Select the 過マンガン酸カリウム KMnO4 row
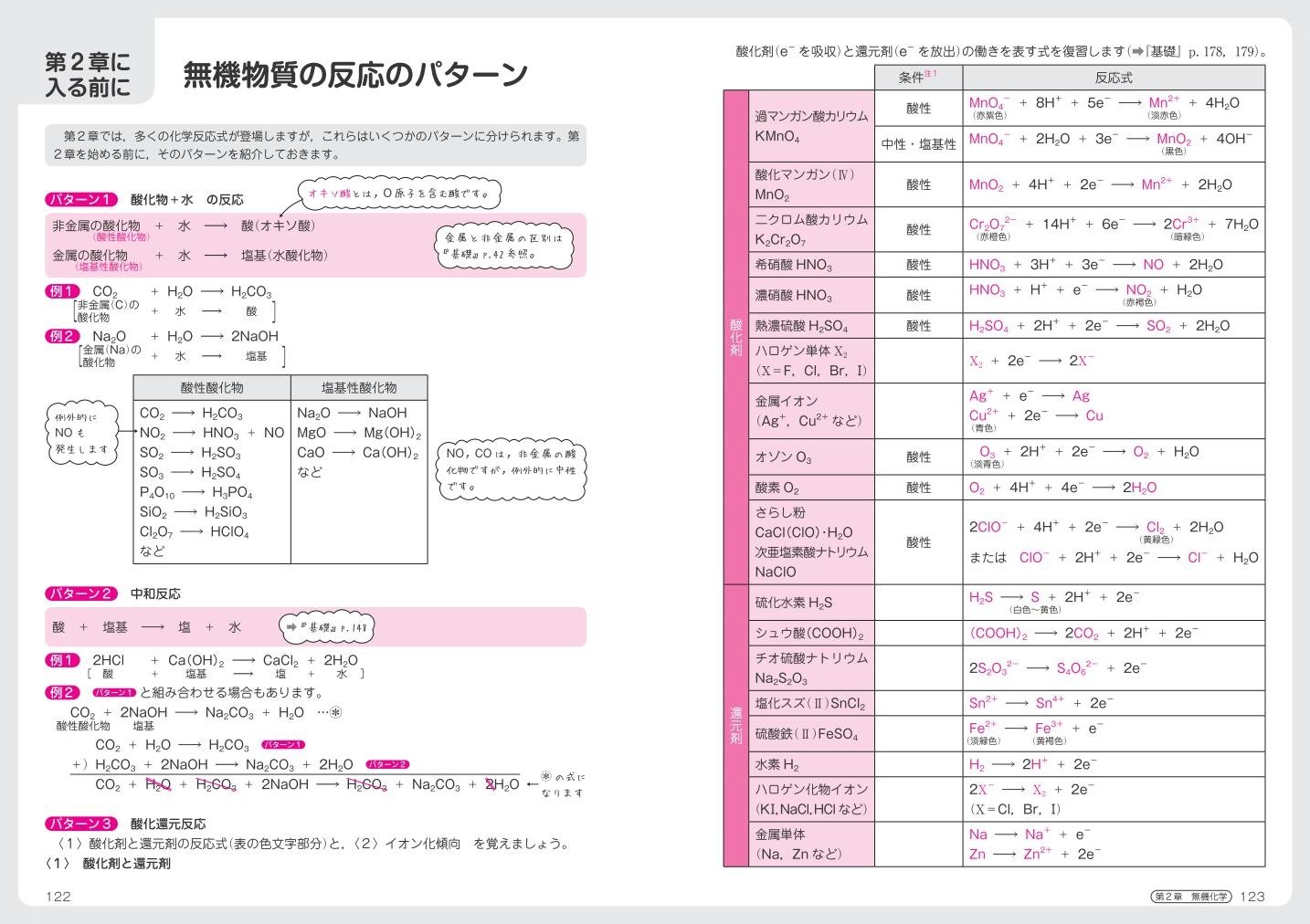This screenshot has height=924, width=1310. 812,124
